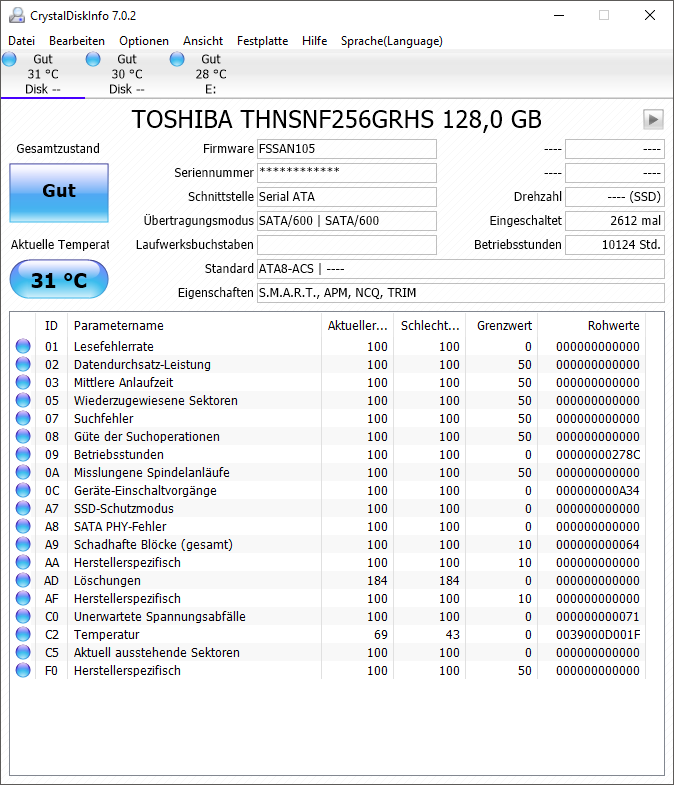Screen dimensions: 674x785
Task: Open the Optionen menu
Action: [x=144, y=41]
